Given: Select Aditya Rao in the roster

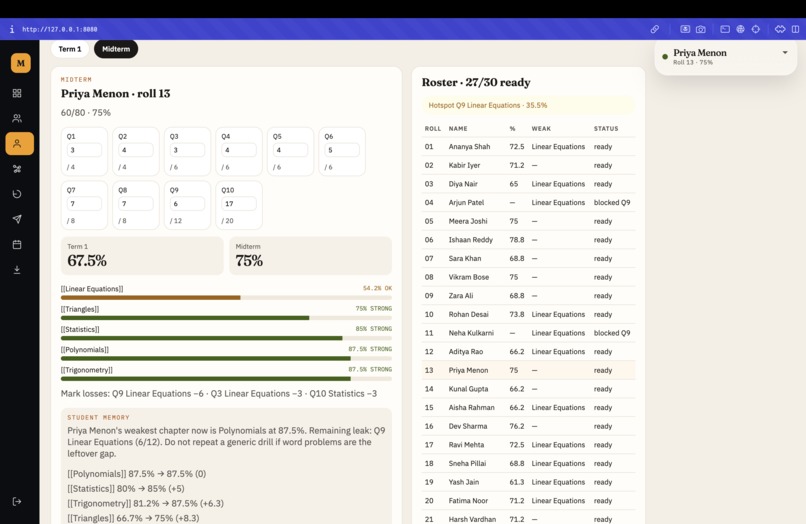Looking at the screenshot, I should [528, 352].
